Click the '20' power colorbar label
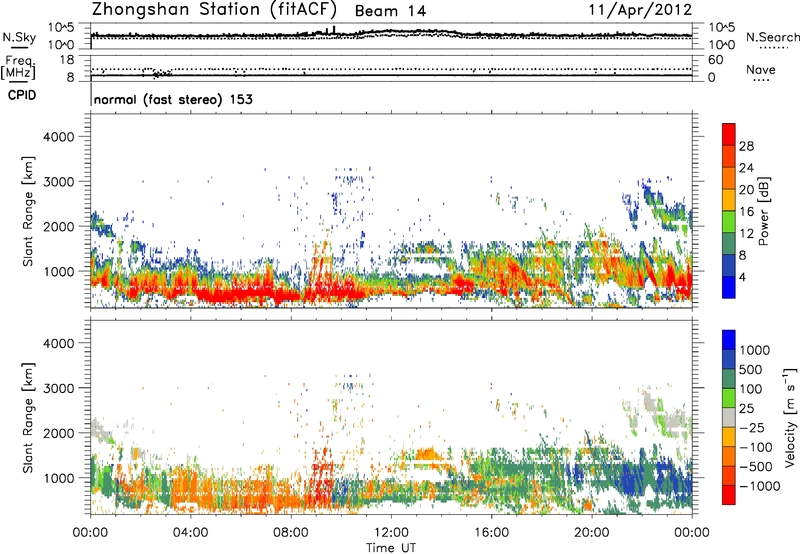This screenshot has height=554, width=800. tap(746, 190)
